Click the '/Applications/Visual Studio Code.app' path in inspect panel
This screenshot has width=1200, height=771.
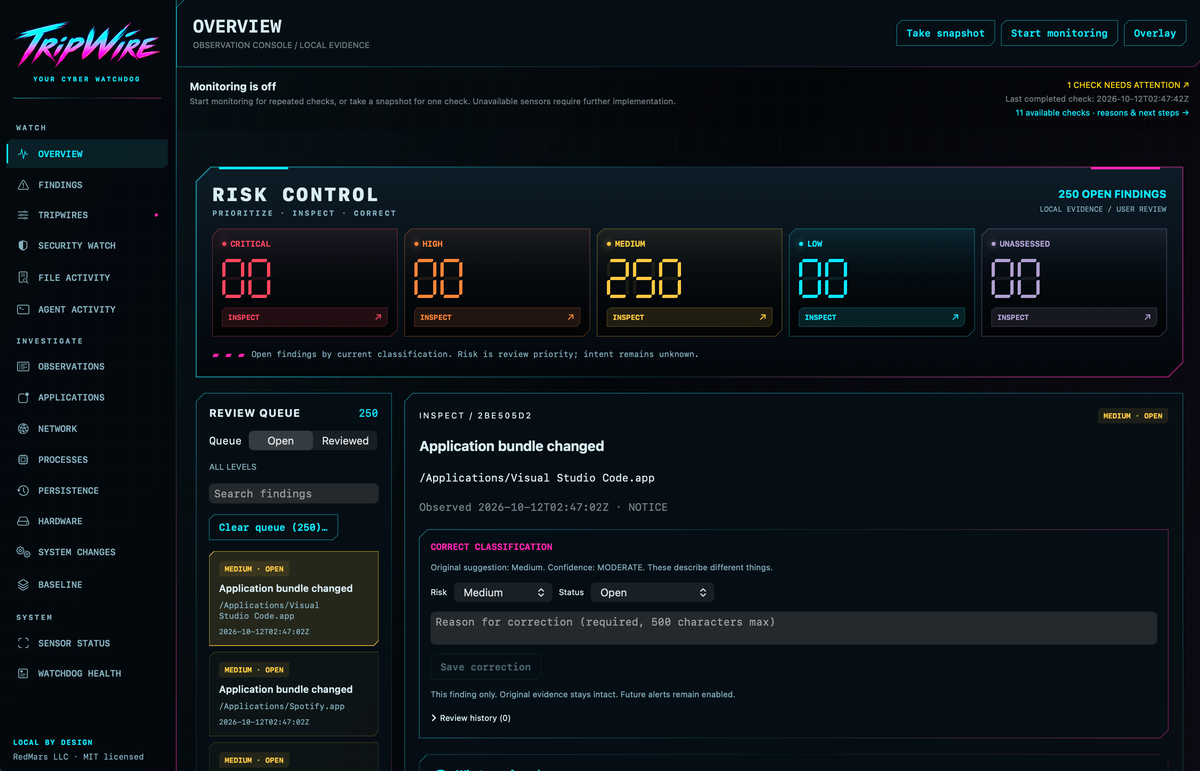click(537, 478)
